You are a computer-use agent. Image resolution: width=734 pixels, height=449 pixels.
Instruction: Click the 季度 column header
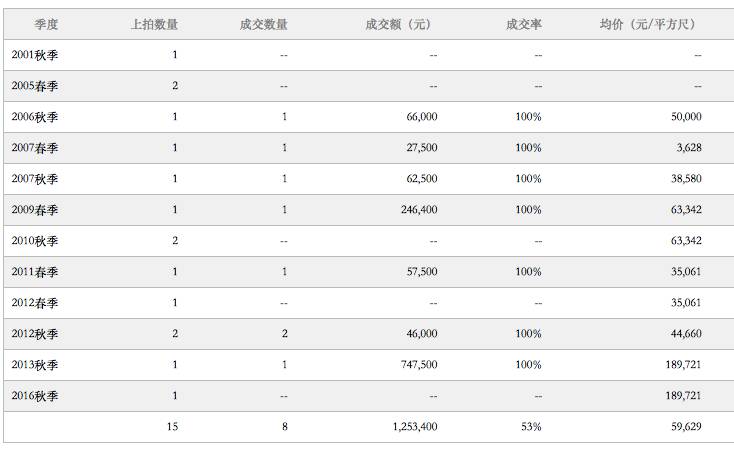(46, 24)
